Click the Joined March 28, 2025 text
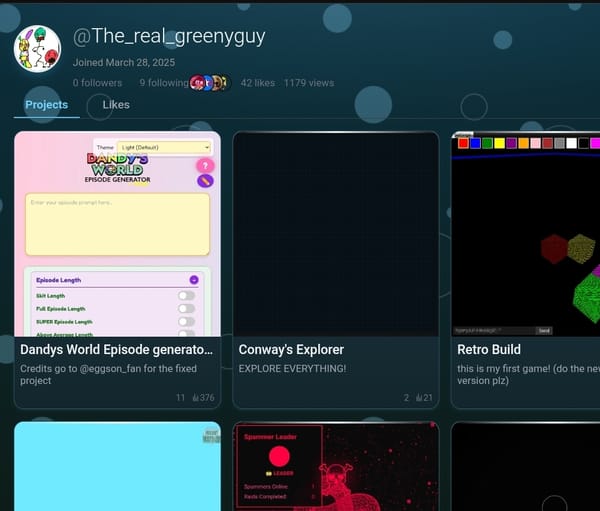Viewport: 600px width, 511px height. click(124, 62)
